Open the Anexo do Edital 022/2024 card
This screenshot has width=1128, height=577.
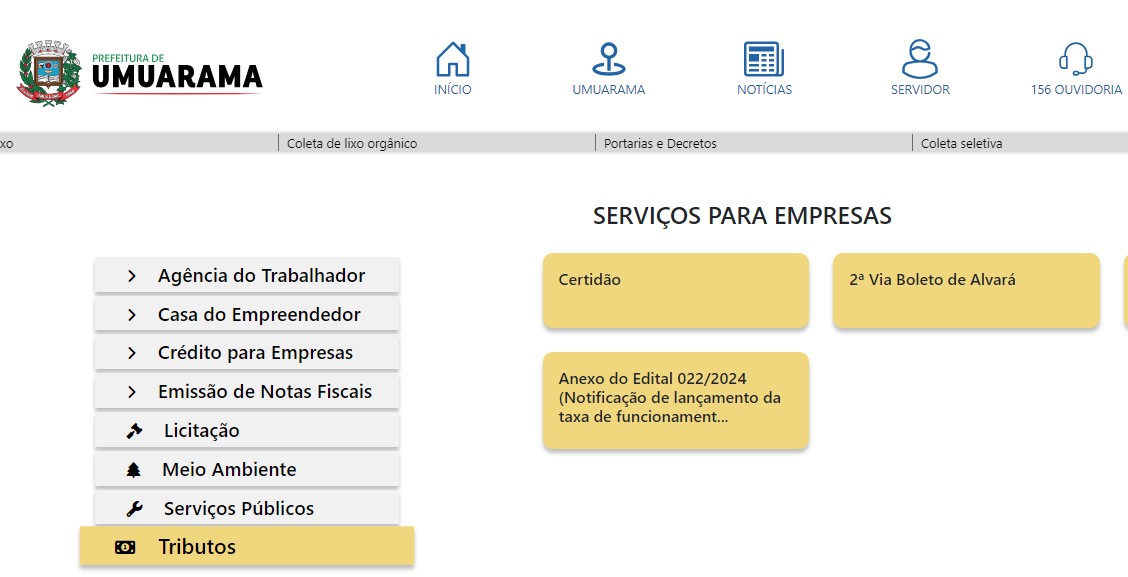[x=675, y=400]
